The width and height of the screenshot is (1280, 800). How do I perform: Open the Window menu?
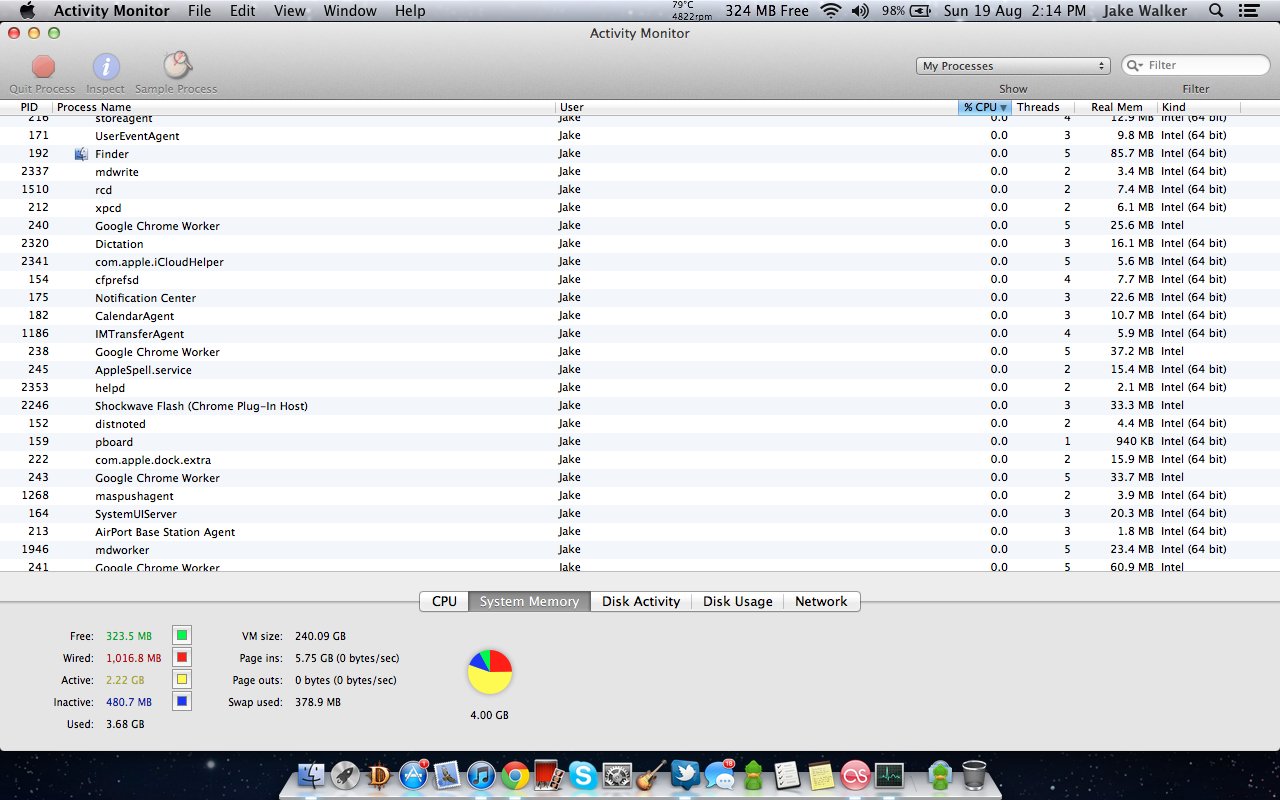click(x=350, y=11)
